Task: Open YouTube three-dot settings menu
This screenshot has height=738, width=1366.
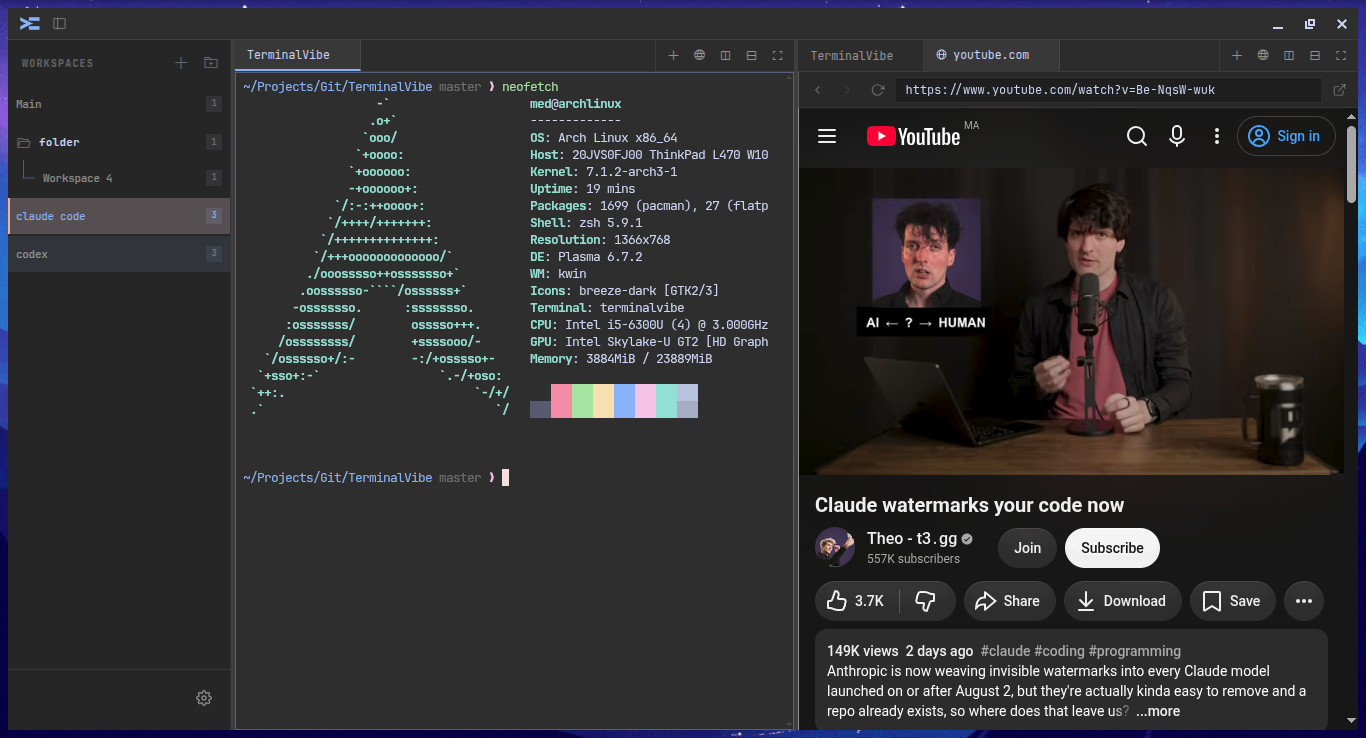Action: tap(1217, 136)
